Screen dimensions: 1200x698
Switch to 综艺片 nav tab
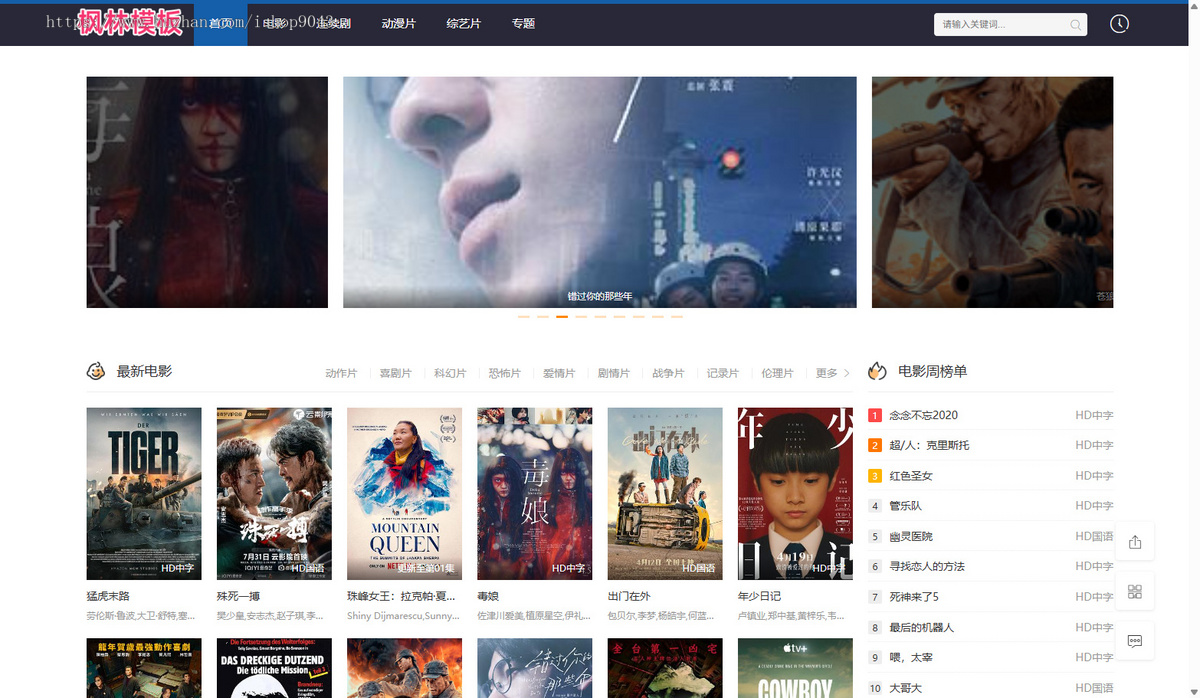(x=463, y=24)
